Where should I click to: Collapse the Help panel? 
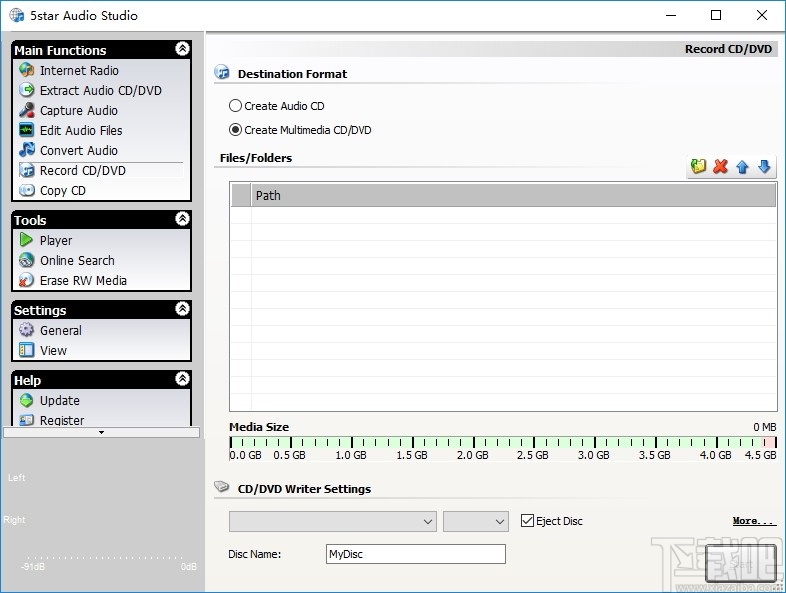182,378
